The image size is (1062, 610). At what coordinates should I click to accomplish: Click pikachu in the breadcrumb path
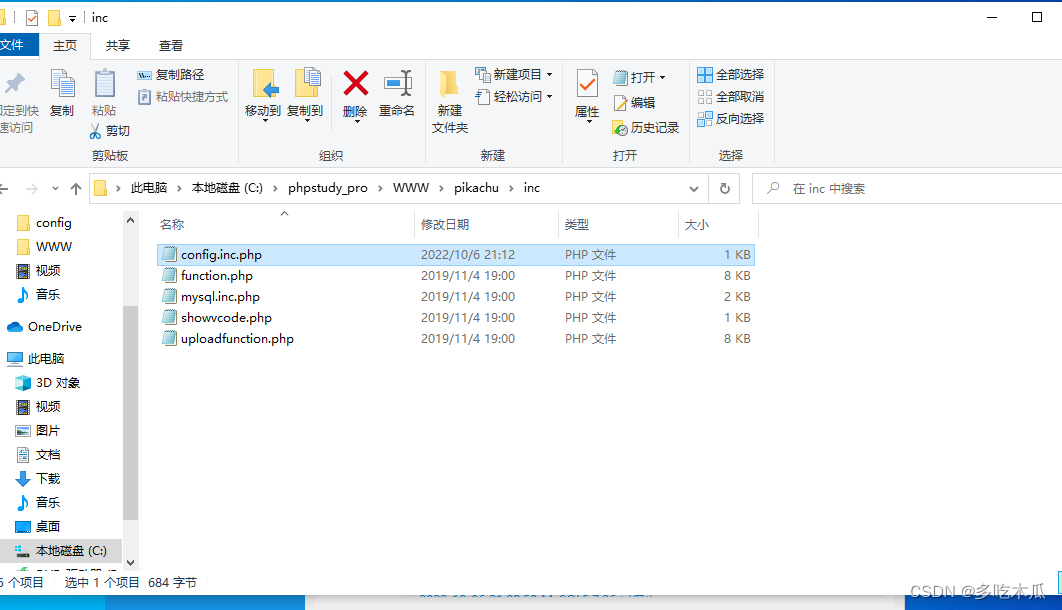[x=477, y=188]
